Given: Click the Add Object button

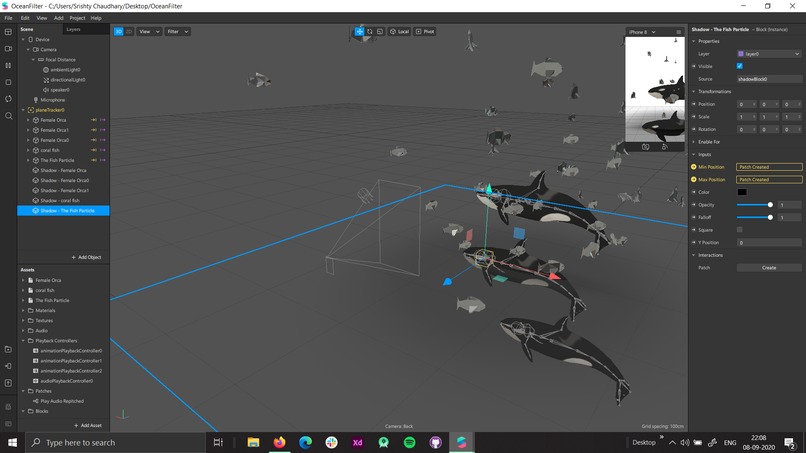Looking at the screenshot, I should (86, 257).
